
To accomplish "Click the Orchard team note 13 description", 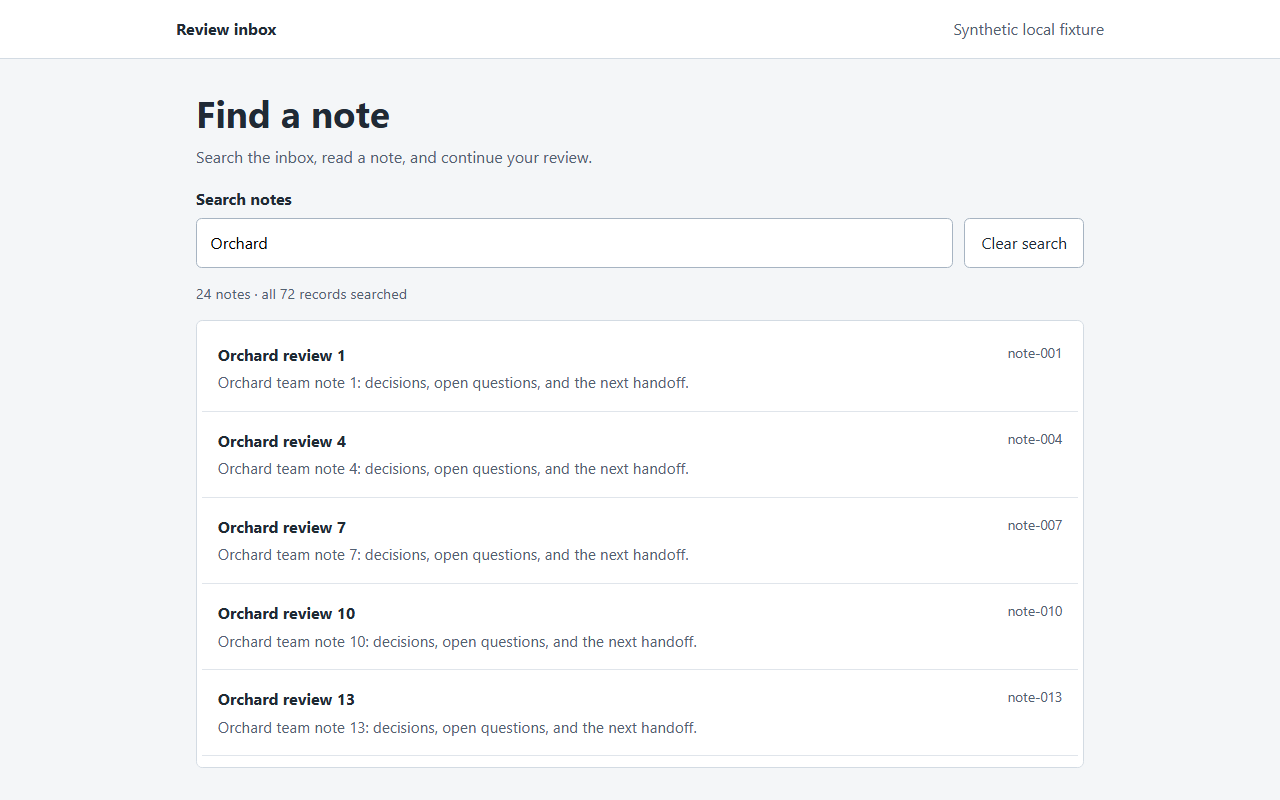I will 457,727.
